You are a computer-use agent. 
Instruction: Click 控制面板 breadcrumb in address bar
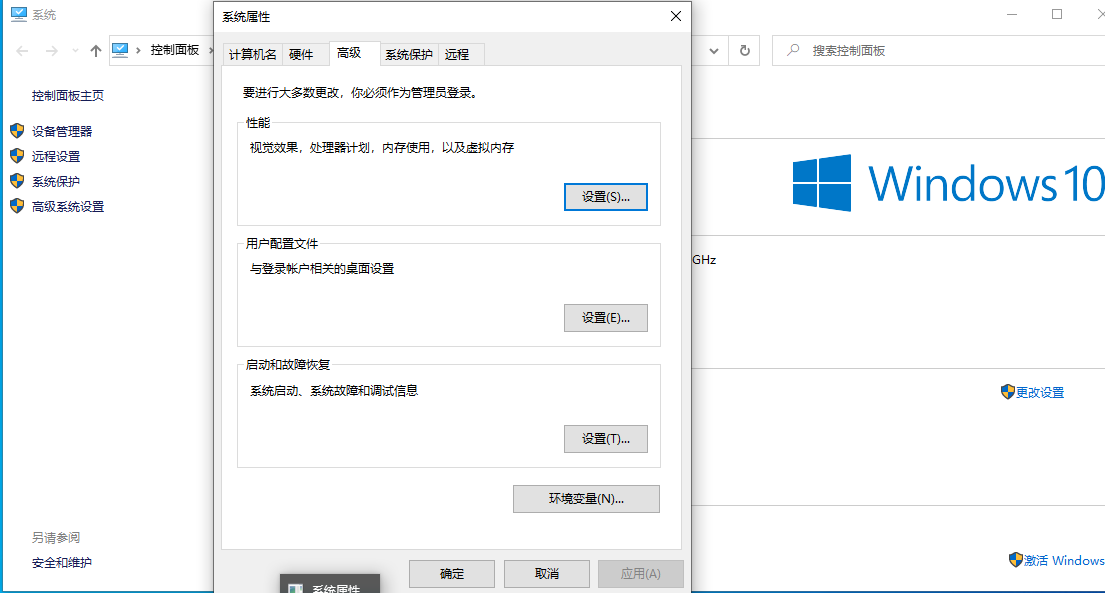point(175,50)
